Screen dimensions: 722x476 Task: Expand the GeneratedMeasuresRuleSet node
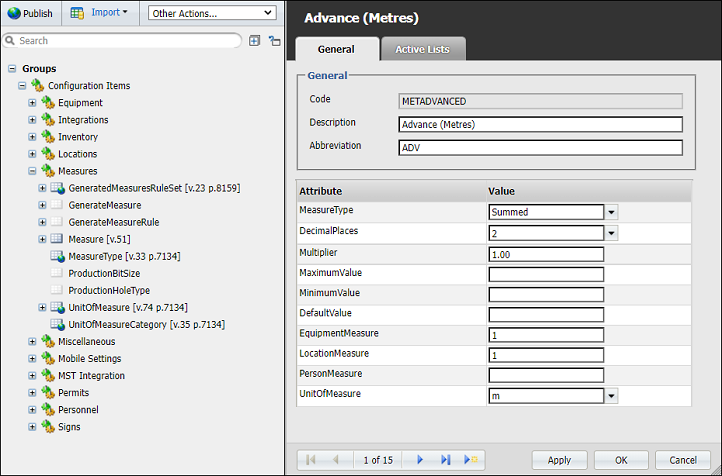click(42, 188)
